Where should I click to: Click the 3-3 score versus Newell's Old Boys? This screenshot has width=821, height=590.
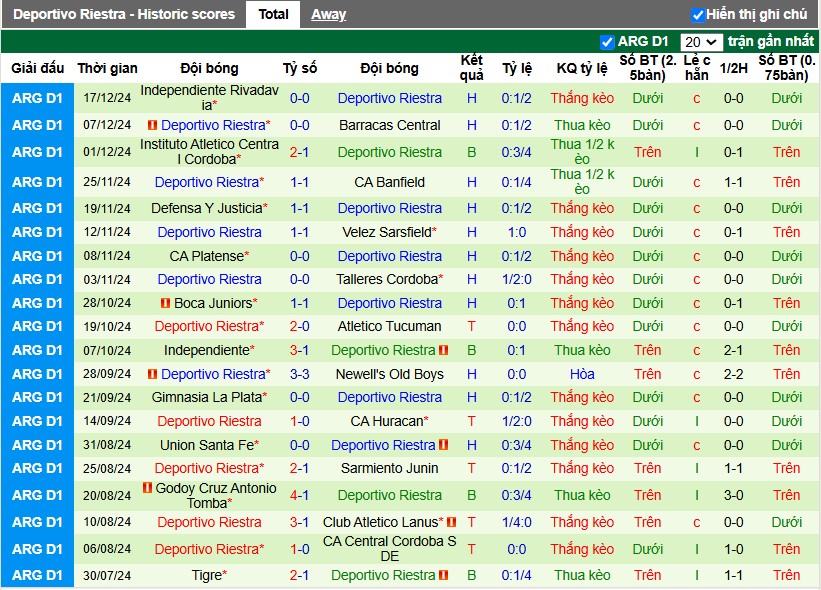click(x=299, y=374)
